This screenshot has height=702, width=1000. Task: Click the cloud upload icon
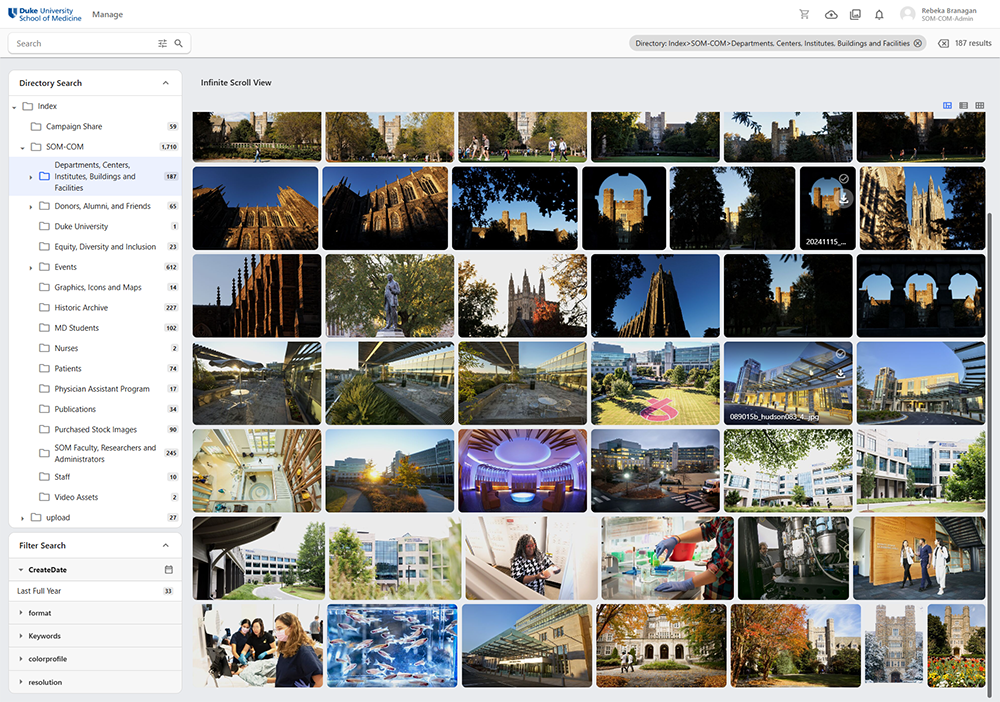831,15
